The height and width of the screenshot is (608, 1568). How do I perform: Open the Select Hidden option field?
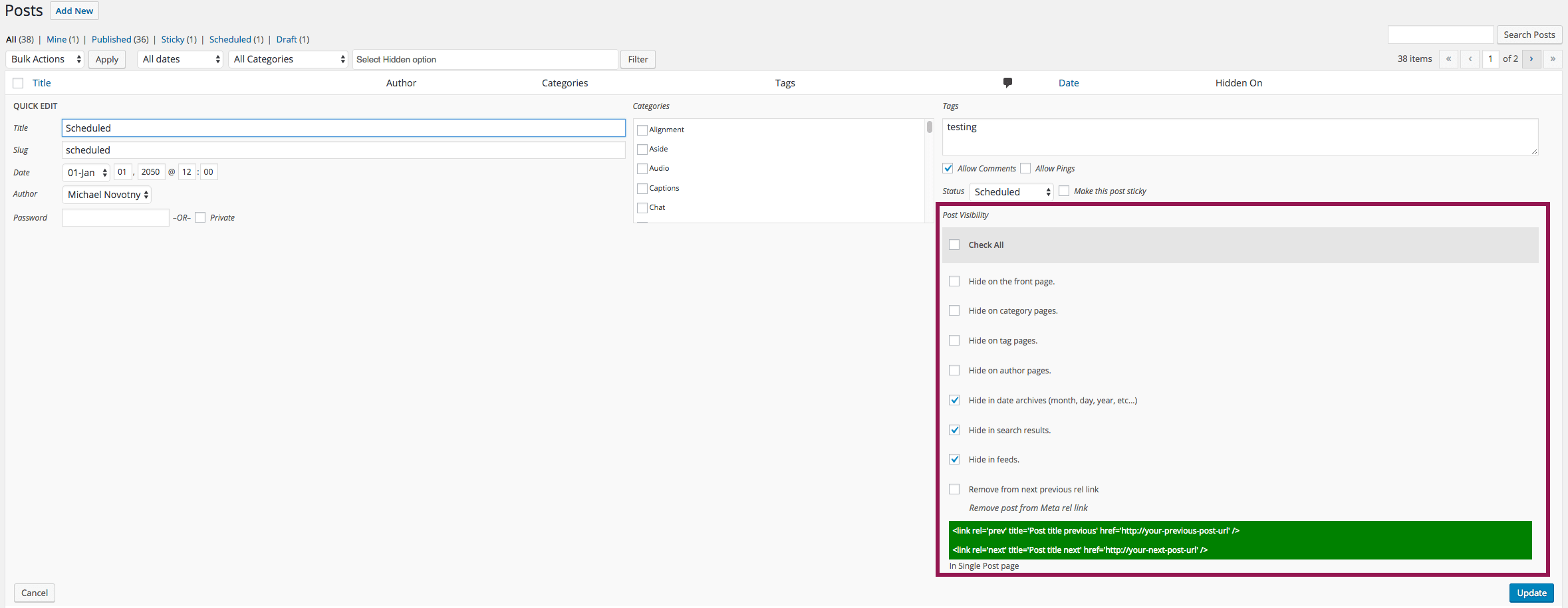pyautogui.click(x=485, y=59)
